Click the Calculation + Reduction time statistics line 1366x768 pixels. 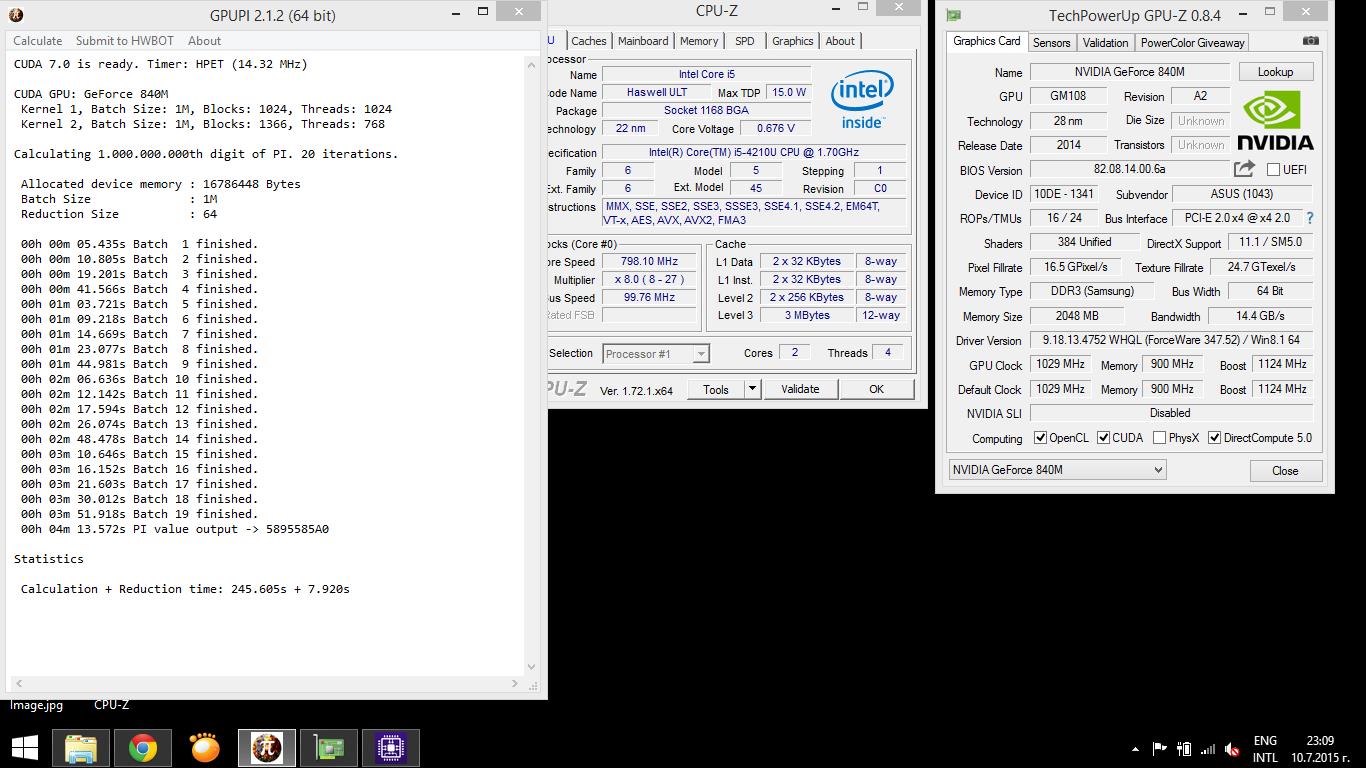(x=185, y=589)
